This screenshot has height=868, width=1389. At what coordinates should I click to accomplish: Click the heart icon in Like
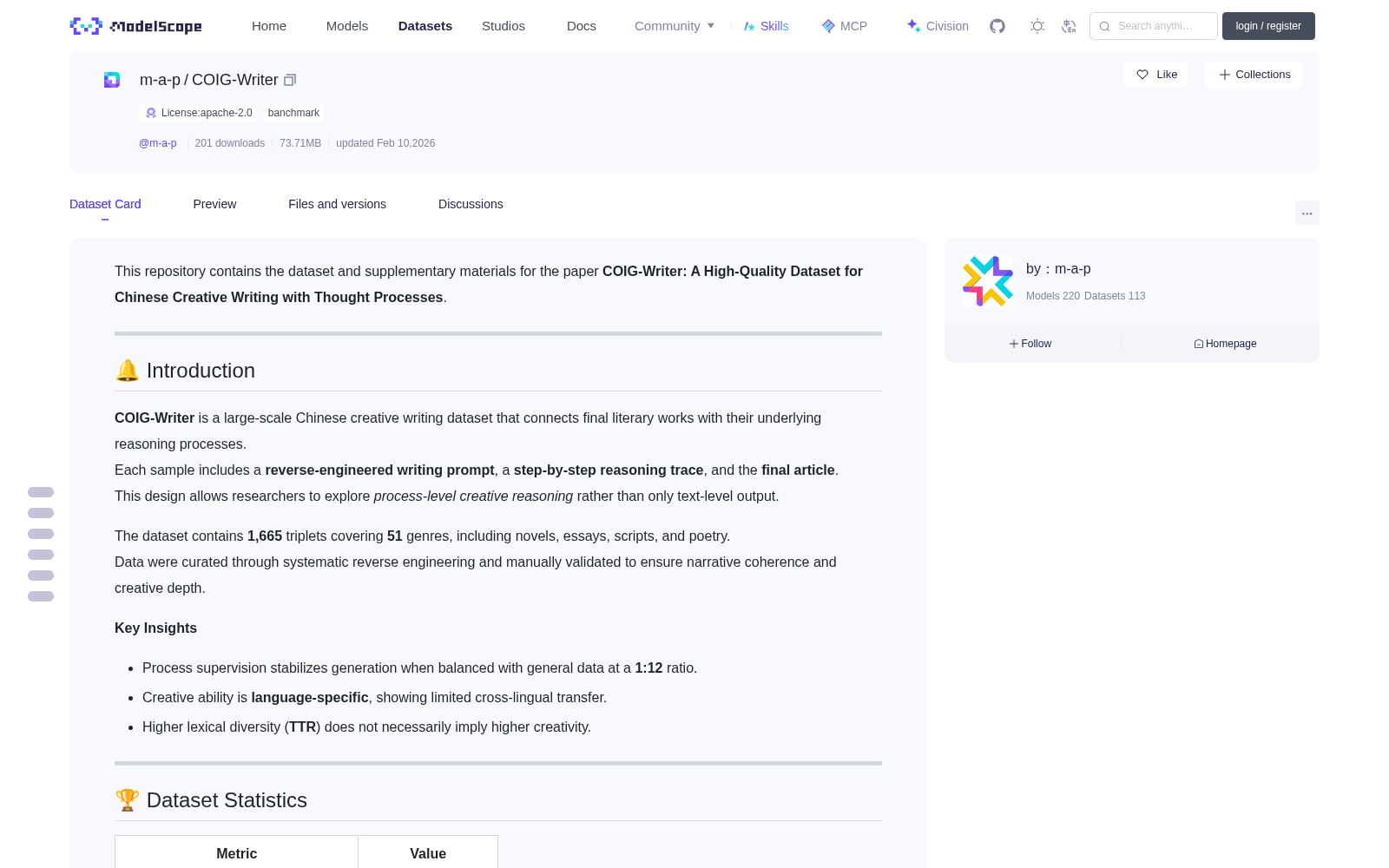[1142, 75]
